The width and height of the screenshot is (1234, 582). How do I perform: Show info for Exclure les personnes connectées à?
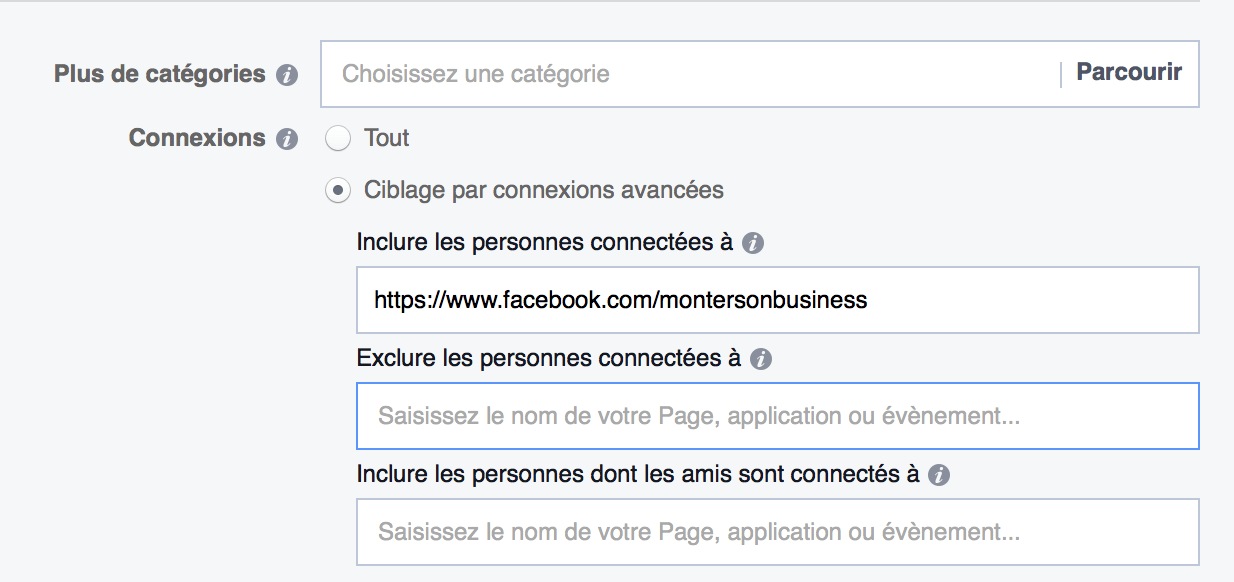pos(761,359)
